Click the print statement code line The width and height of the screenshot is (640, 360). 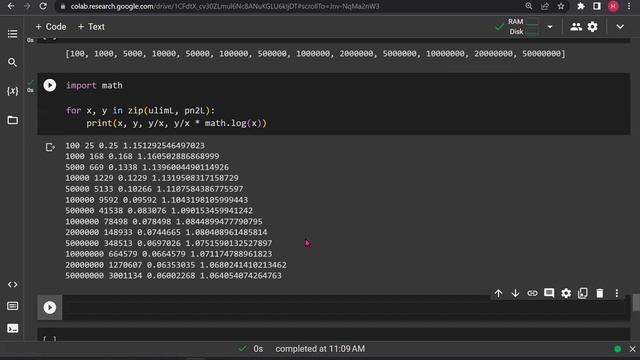(176, 123)
